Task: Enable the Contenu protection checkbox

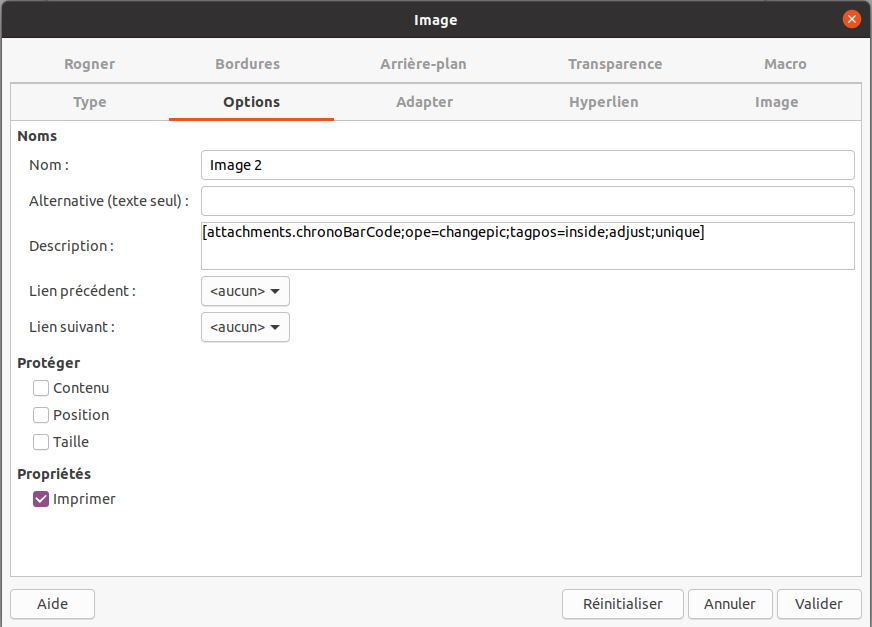Action: 41,388
